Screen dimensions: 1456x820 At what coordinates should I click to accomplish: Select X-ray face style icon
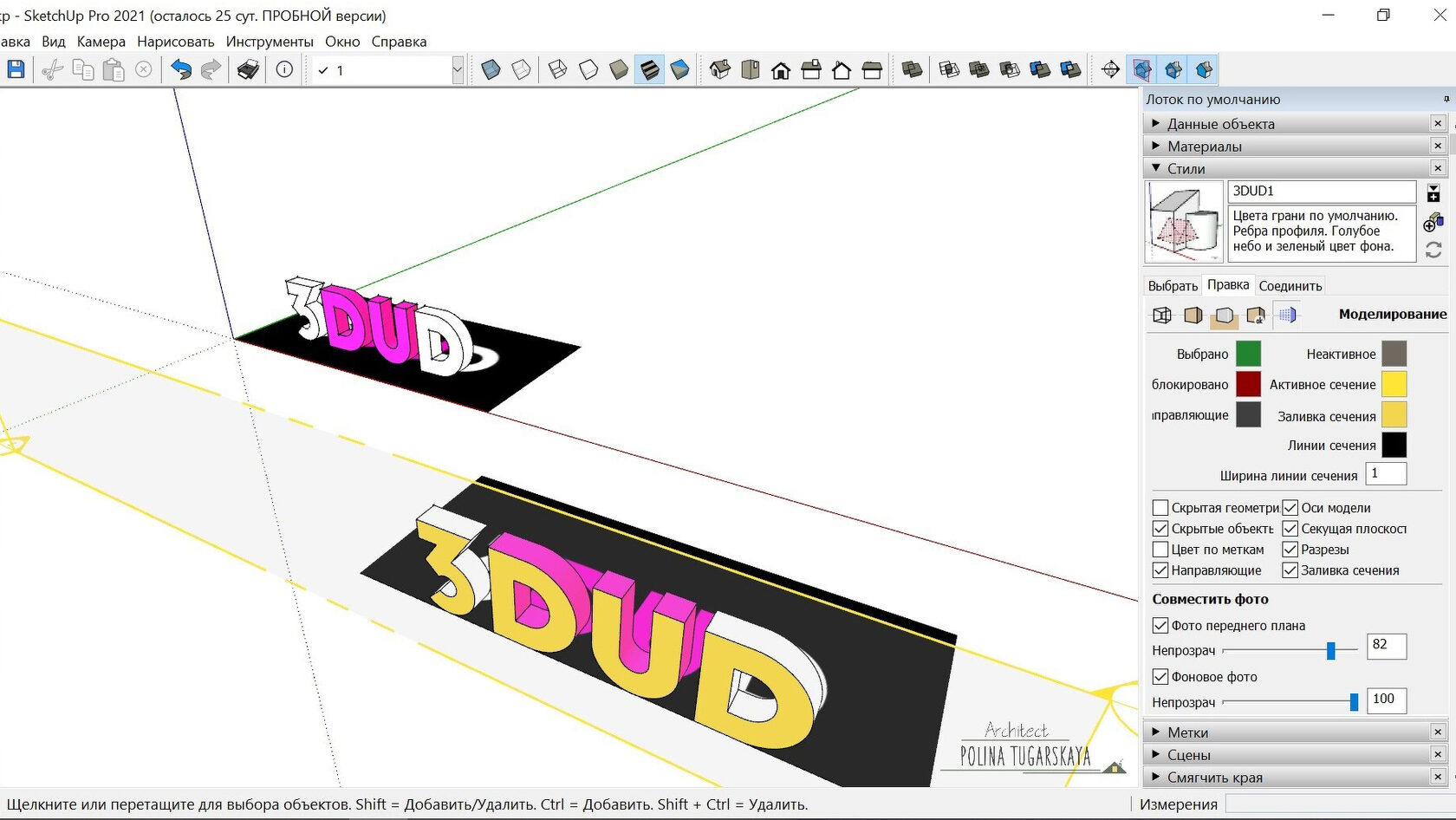pyautogui.click(x=491, y=69)
